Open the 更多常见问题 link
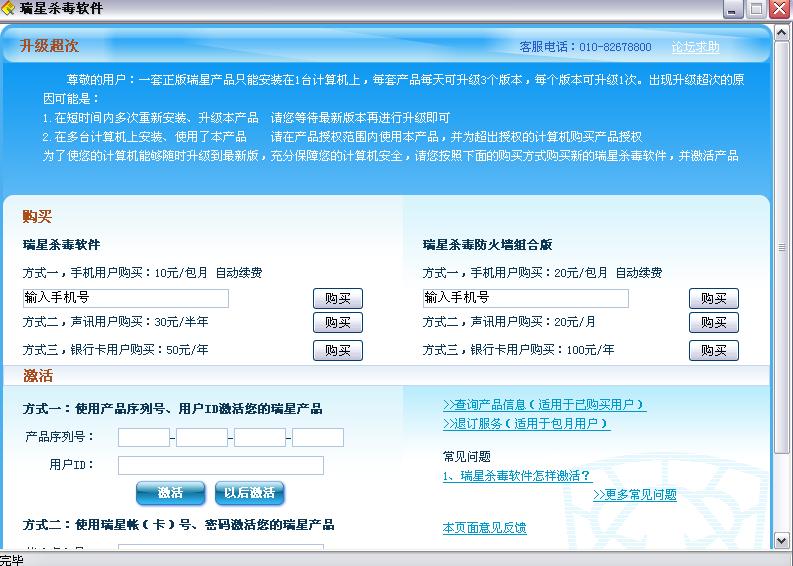This screenshot has height=566, width=793. point(635,495)
